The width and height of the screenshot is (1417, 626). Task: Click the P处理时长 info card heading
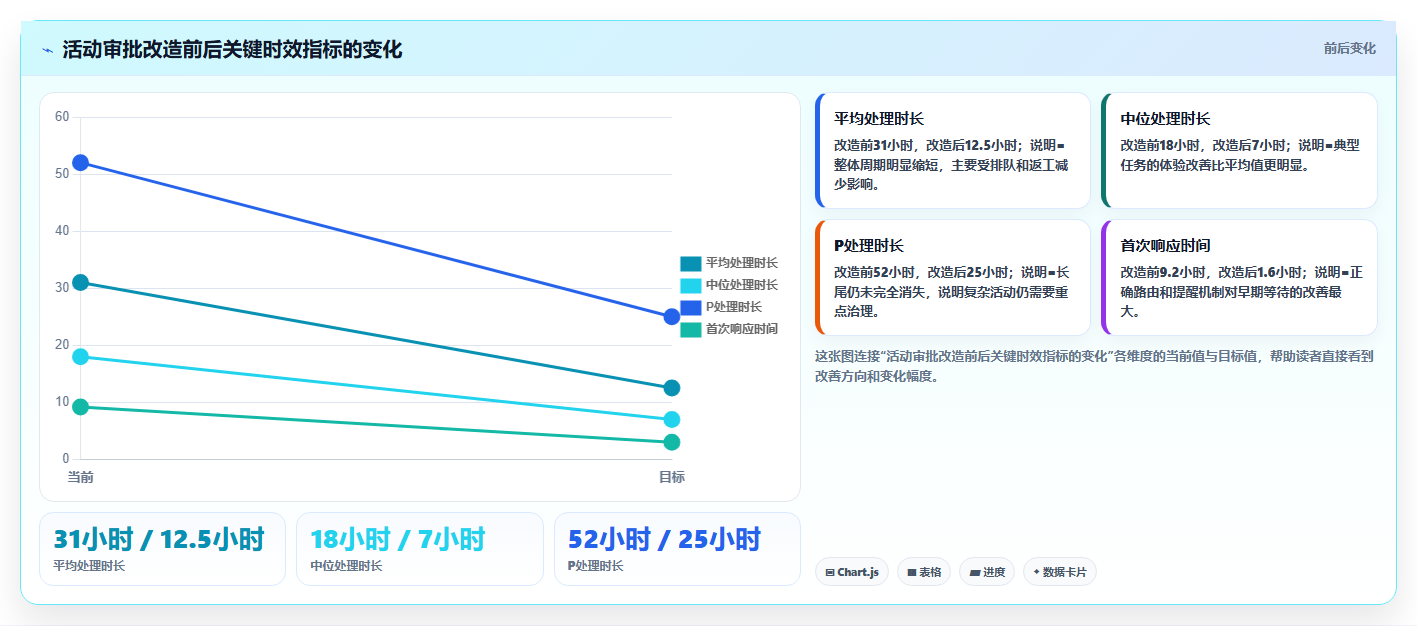point(869,246)
